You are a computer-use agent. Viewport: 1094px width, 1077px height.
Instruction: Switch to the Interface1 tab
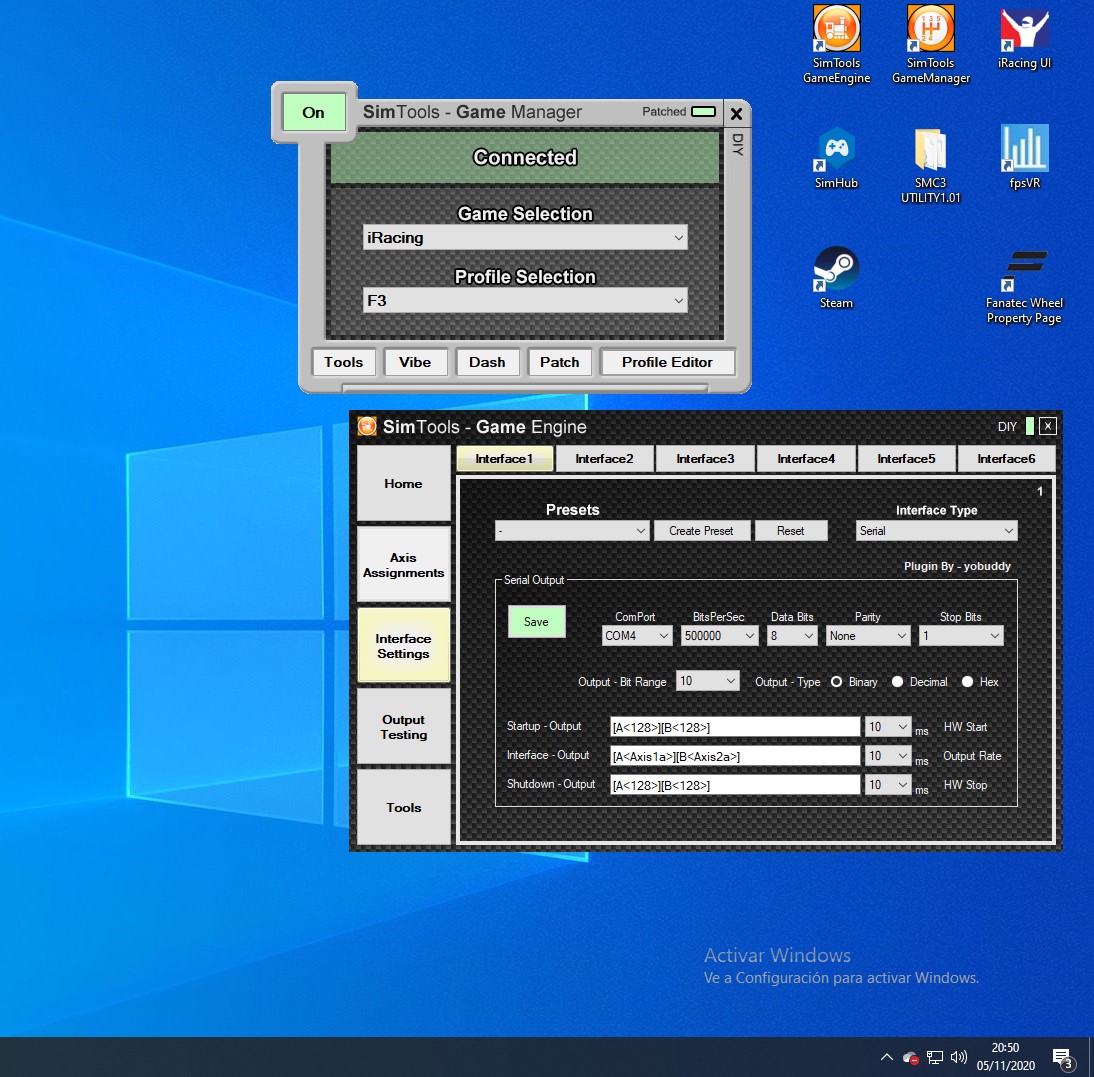coord(504,459)
